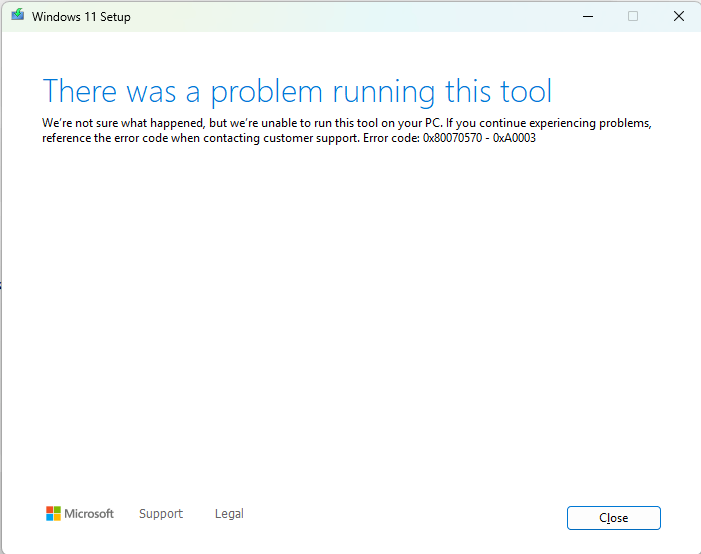This screenshot has height=554, width=701.
Task: Click the 'Windows 11 Setup' title text
Action: [81, 17]
